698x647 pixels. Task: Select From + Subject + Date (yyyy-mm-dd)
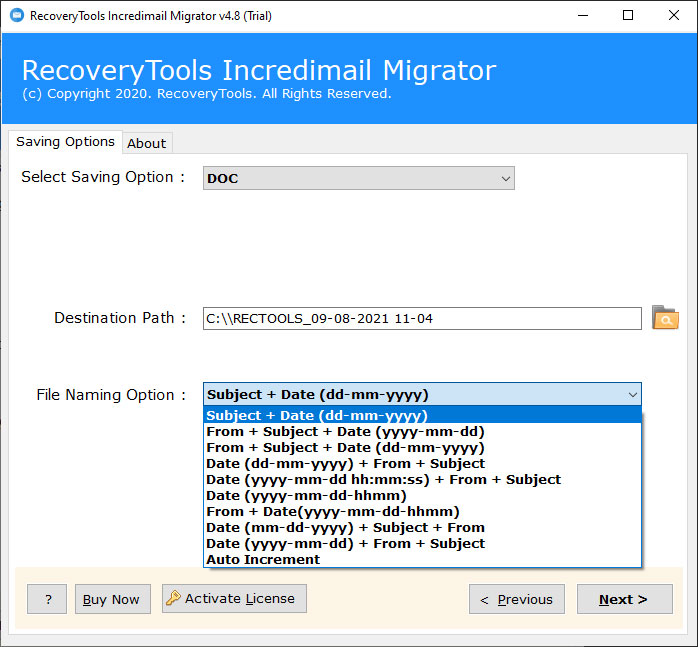[422, 431]
